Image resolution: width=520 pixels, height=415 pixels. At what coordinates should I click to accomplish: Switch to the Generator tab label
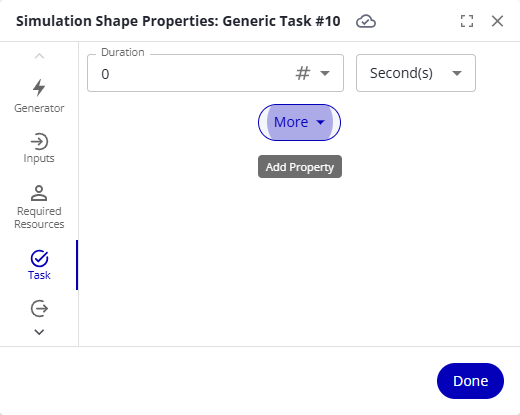pos(39,108)
